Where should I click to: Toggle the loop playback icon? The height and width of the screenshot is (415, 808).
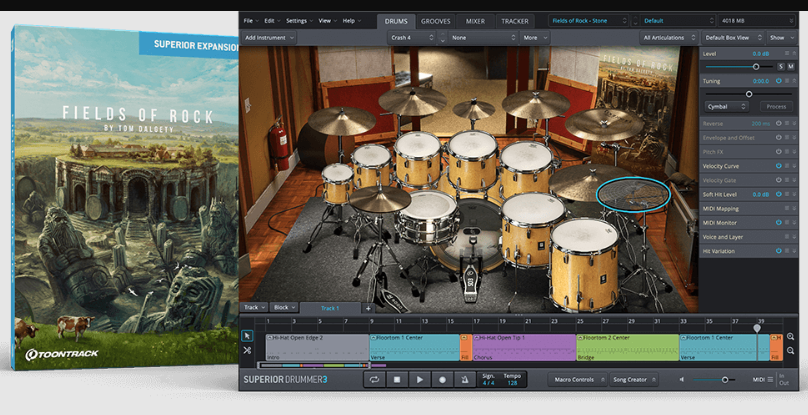(x=374, y=380)
